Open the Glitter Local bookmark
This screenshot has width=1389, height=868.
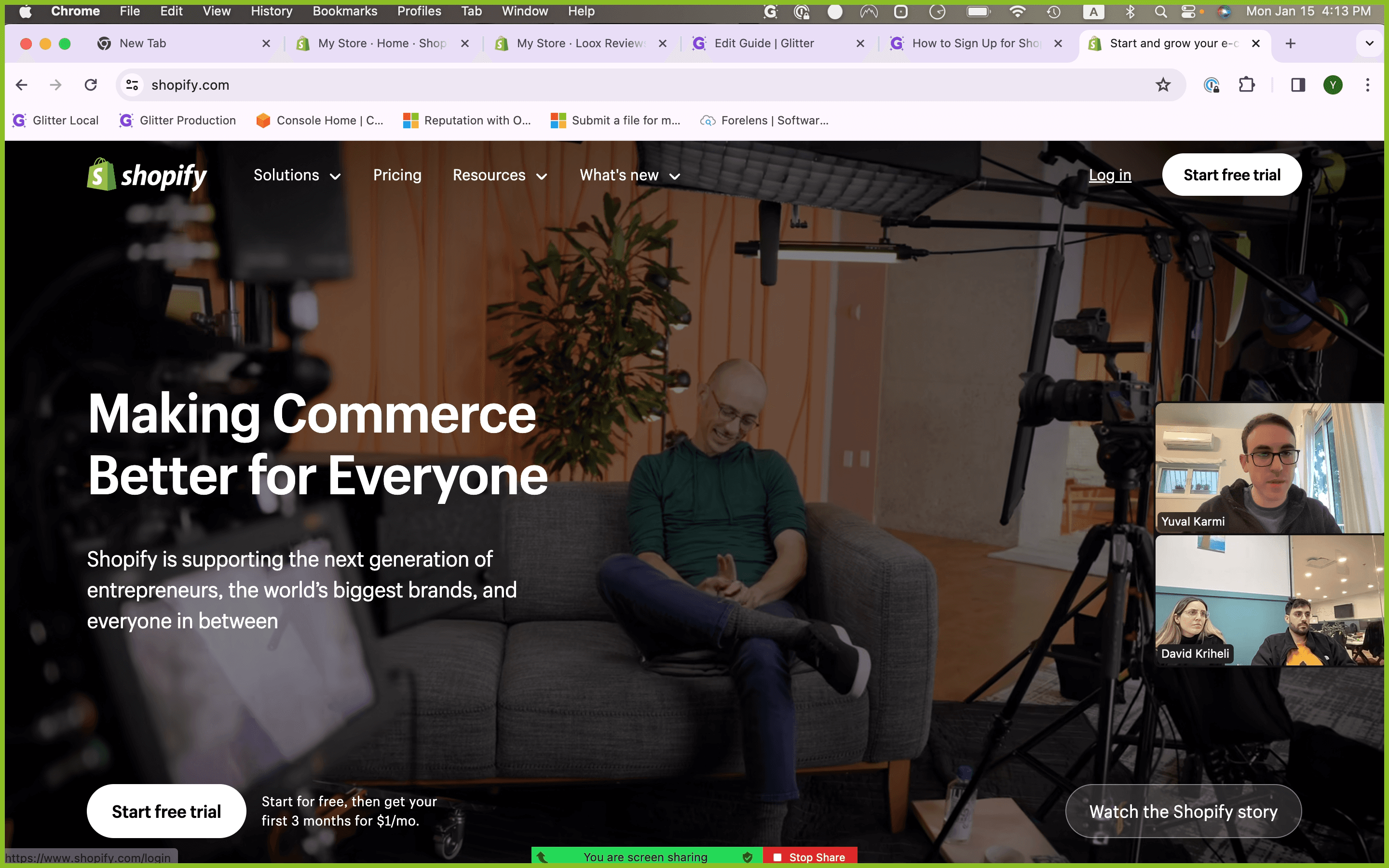(x=55, y=121)
